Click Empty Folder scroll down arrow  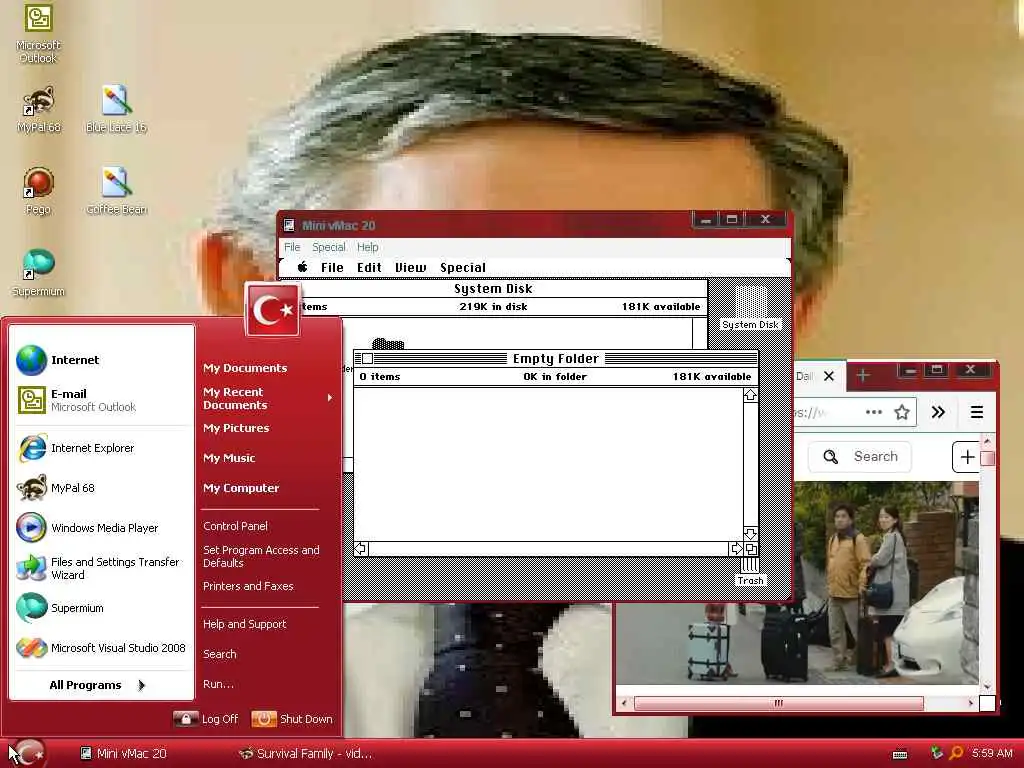pos(750,534)
